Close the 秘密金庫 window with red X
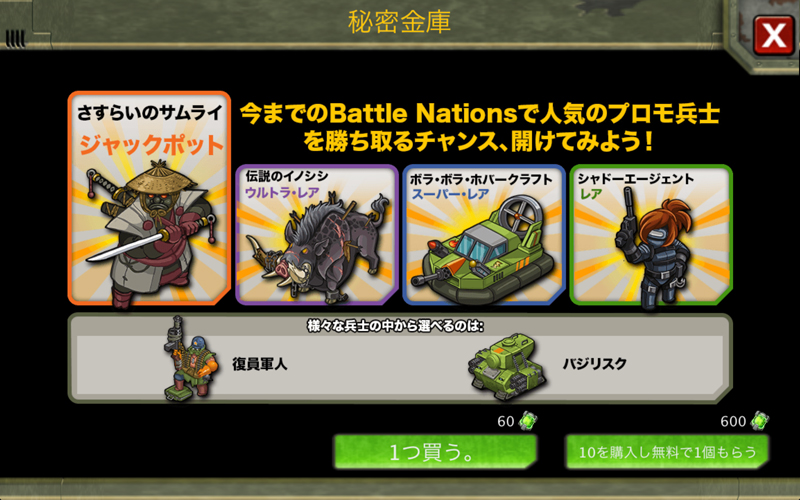The height and width of the screenshot is (500, 800). [x=773, y=35]
